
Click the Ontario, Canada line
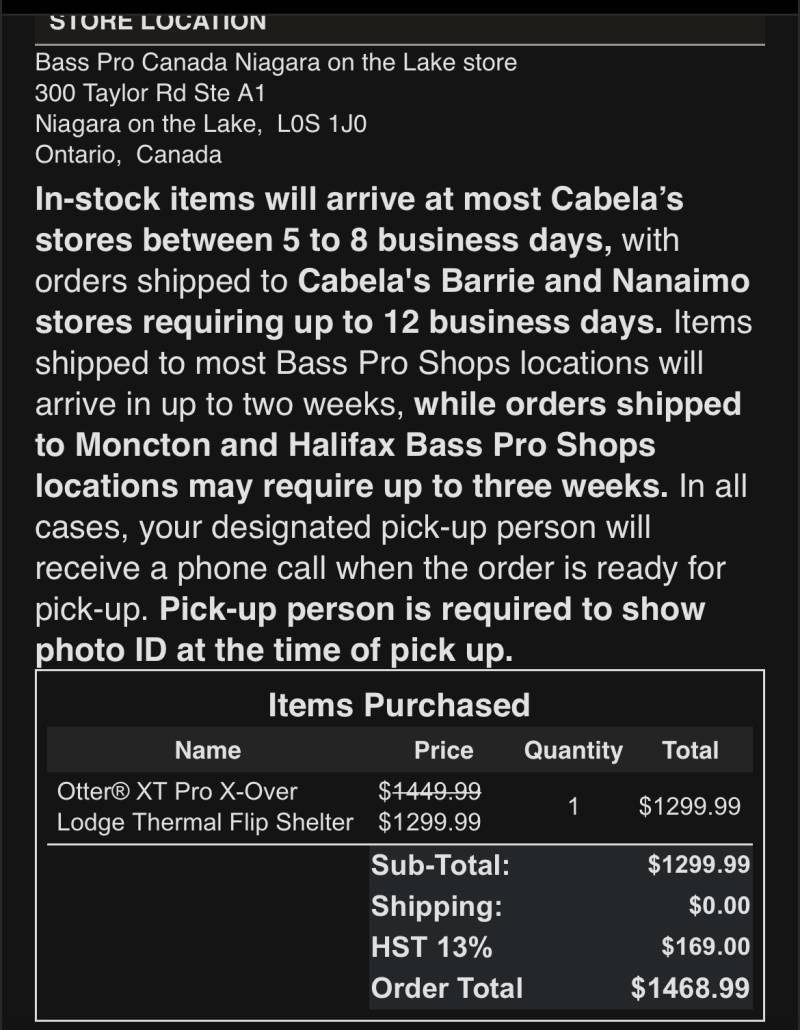[x=128, y=155]
